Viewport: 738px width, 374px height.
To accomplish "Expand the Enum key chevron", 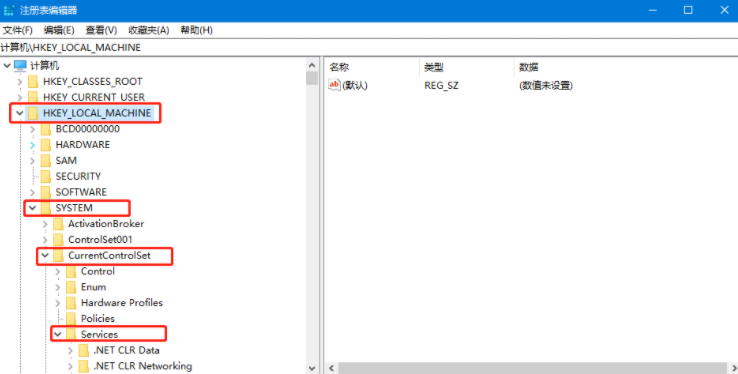I will [x=57, y=287].
